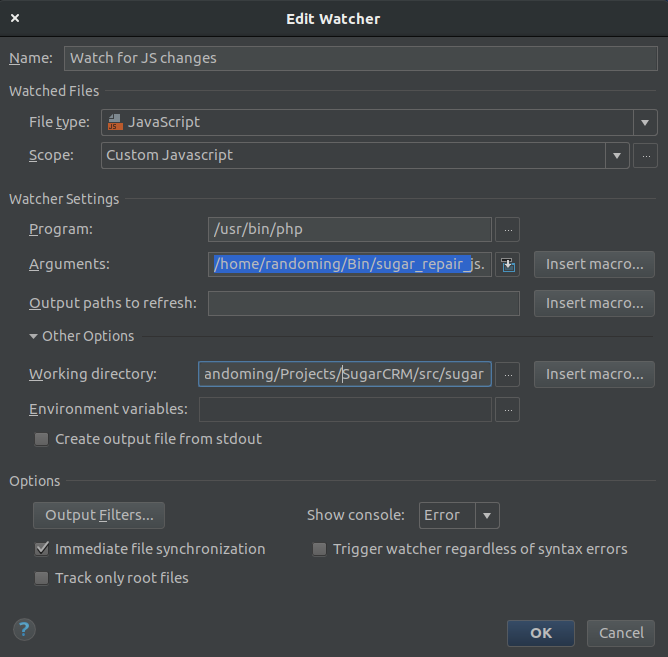The height and width of the screenshot is (657, 668).
Task: Open scope editor via ellipsis button
Action: click(646, 156)
